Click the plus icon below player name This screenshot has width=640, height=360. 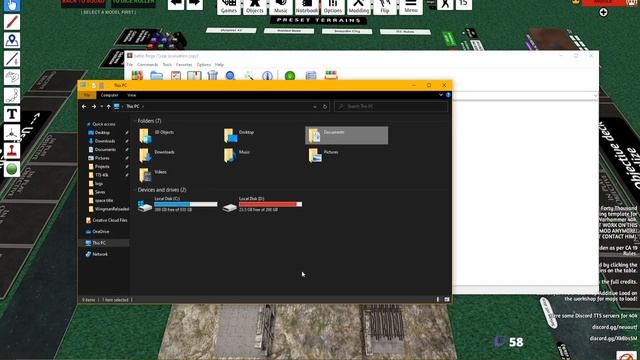point(603,13)
